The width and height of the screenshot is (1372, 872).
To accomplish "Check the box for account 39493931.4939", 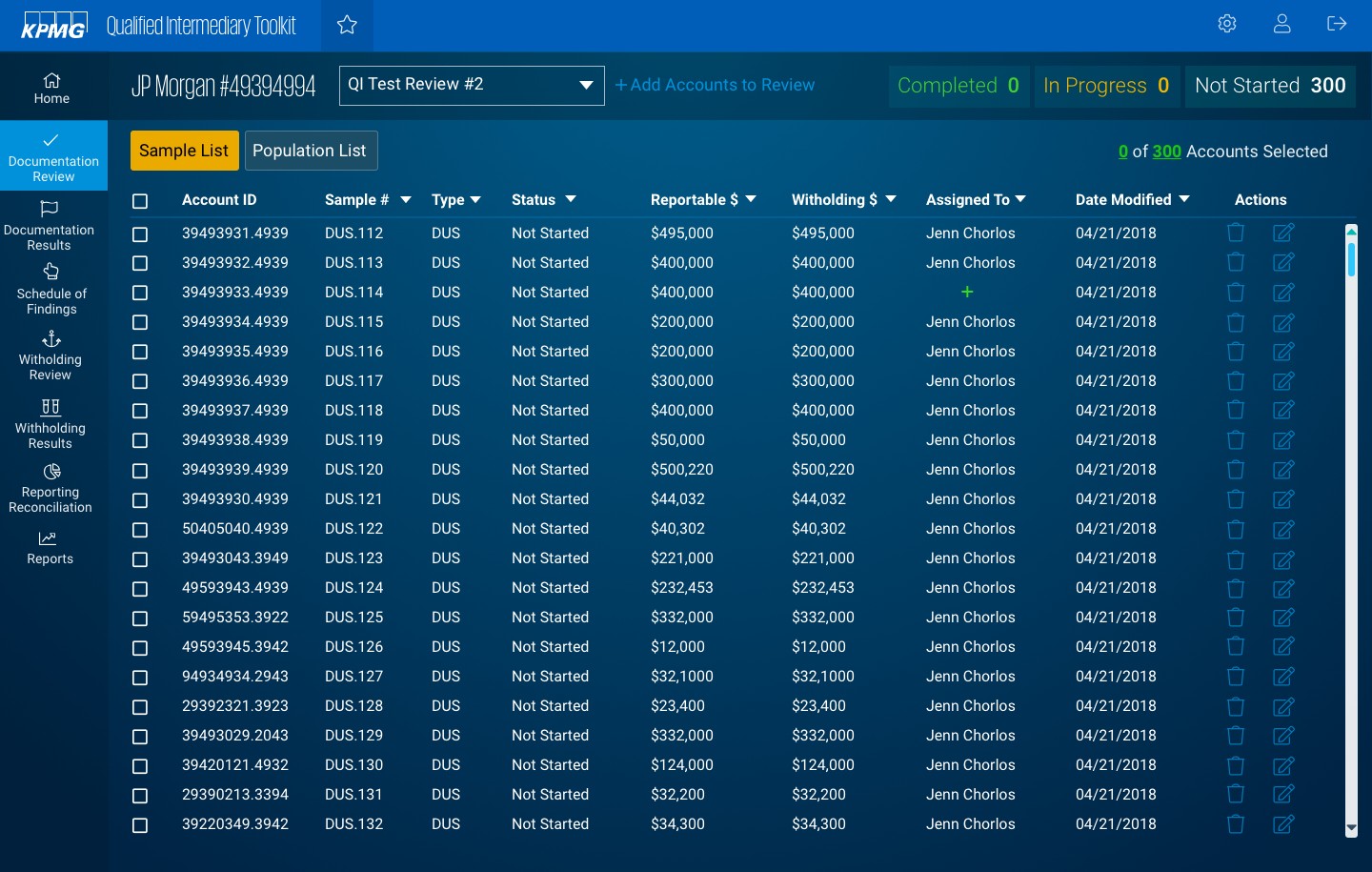I will [x=140, y=233].
